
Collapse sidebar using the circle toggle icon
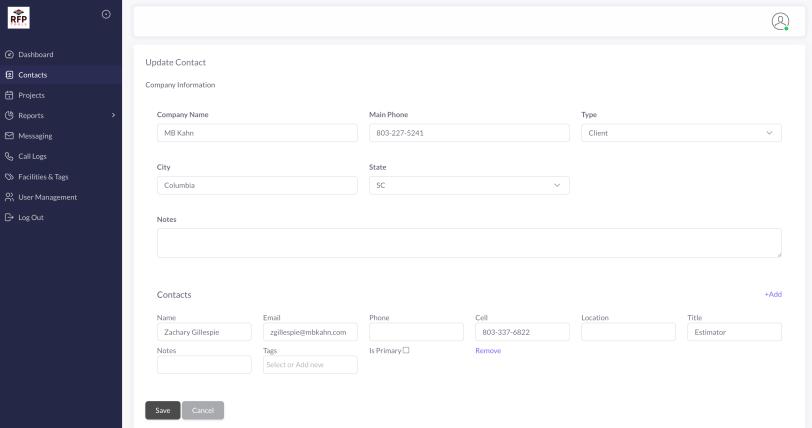pos(106,13)
